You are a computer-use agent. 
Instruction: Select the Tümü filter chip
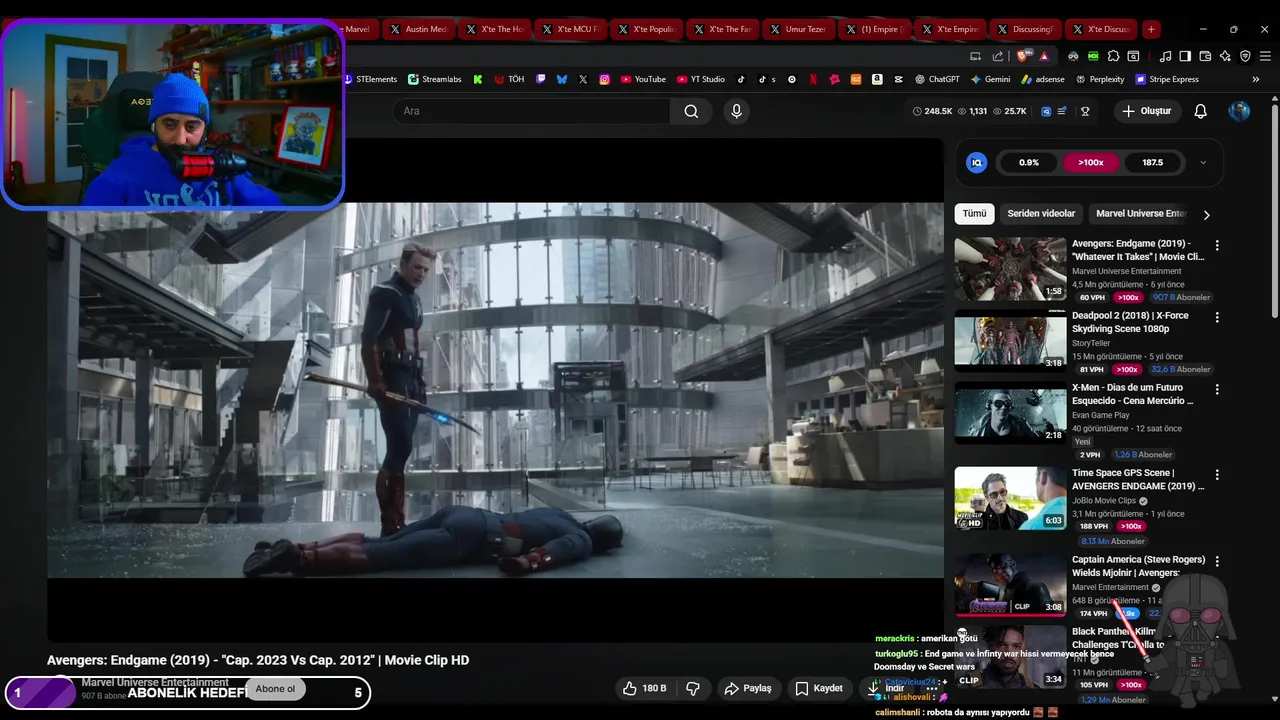[x=974, y=213]
